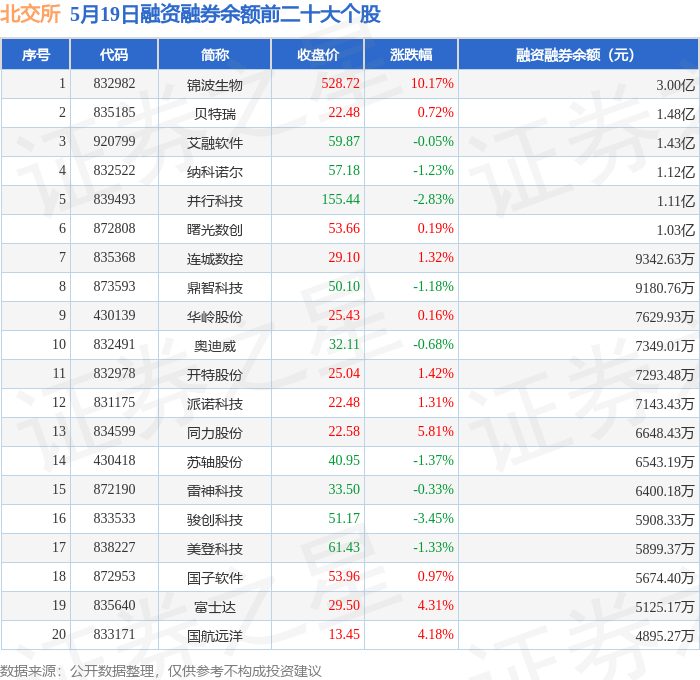
Task: Select stock name 富士达
Action: pos(215,607)
